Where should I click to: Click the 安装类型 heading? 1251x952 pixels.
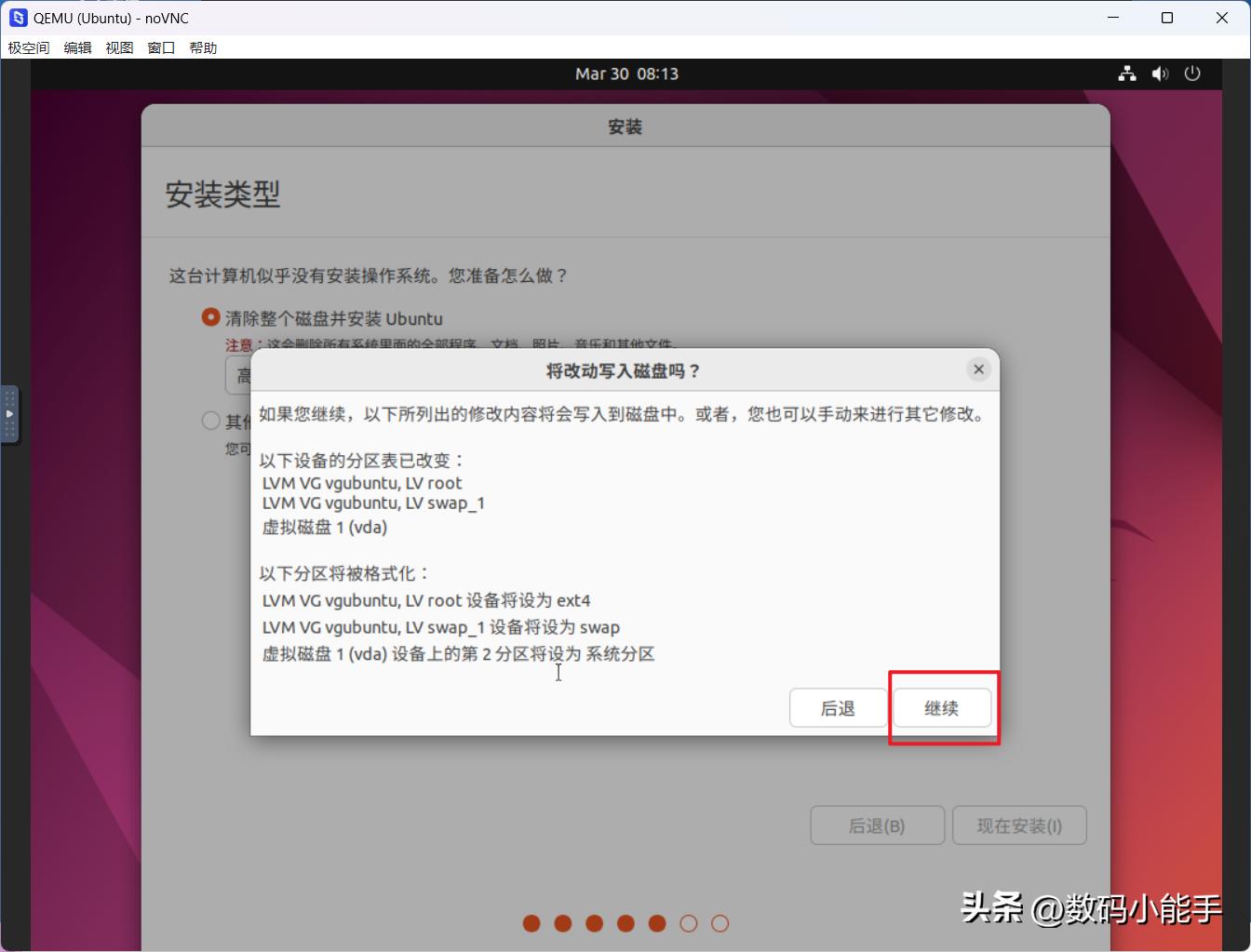222,194
